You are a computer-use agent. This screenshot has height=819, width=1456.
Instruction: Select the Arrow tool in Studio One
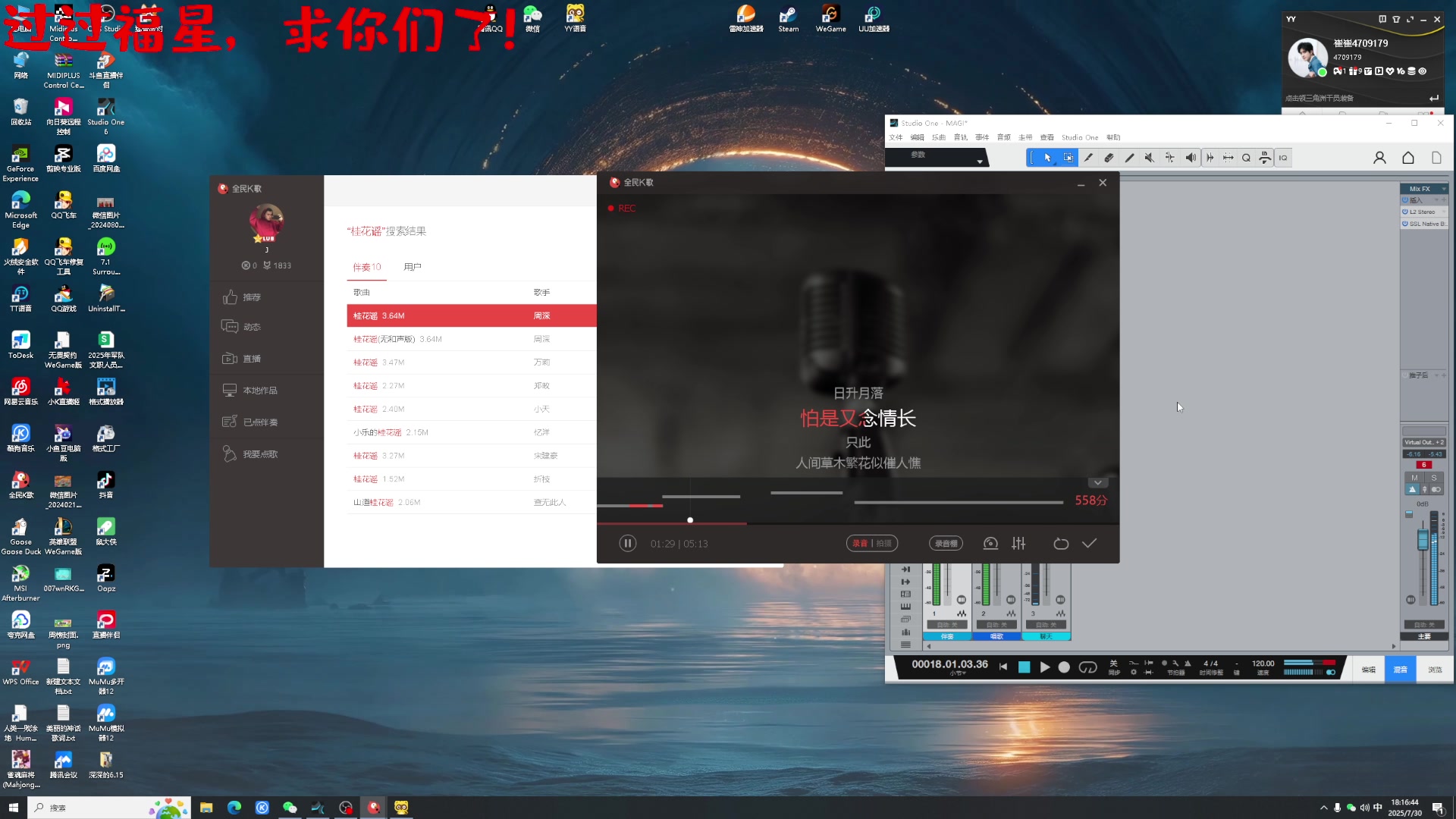(1047, 158)
